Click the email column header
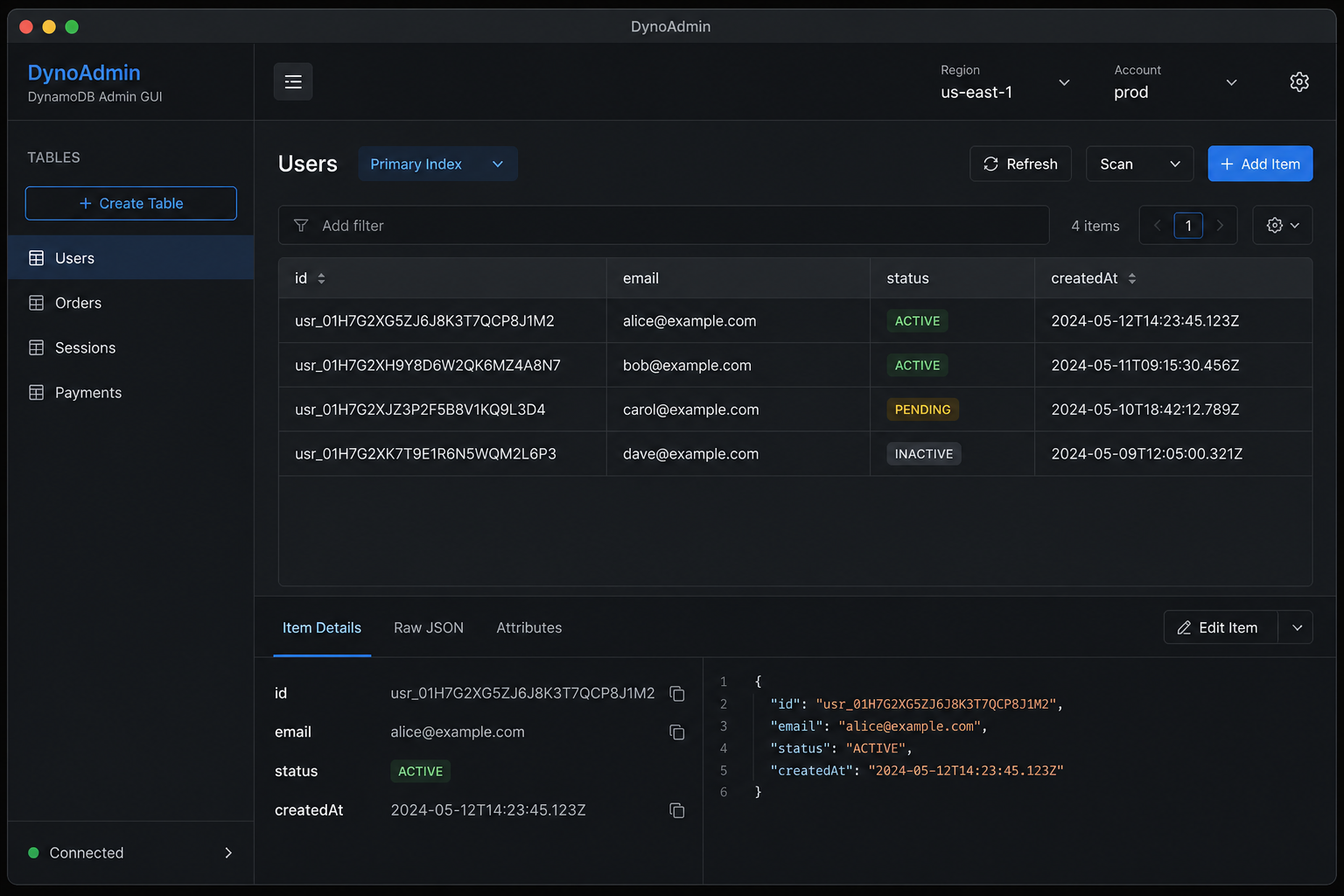This screenshot has width=1344, height=896. coord(738,278)
